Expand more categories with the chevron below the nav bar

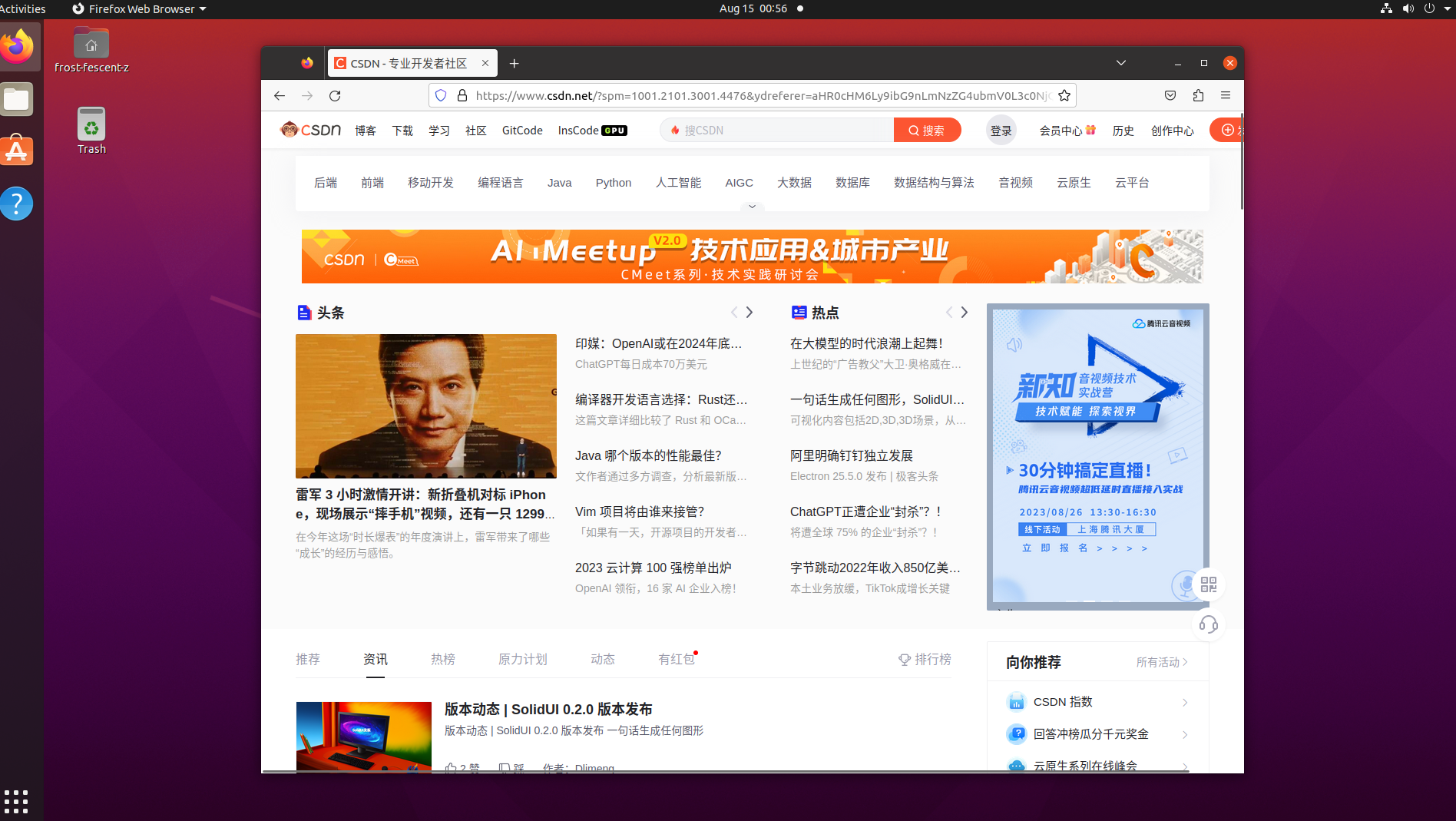[x=751, y=207]
